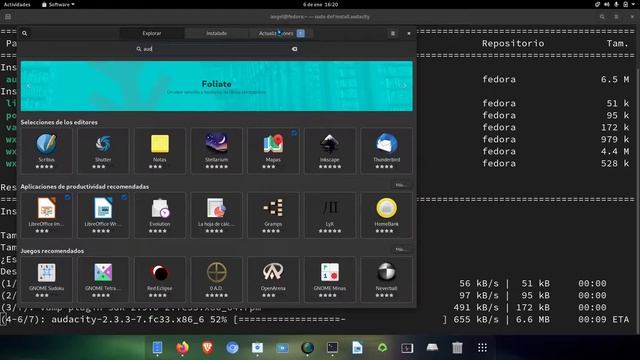Click the volume icon in top bar
The width and height of the screenshot is (640, 360).
pyautogui.click(x=607, y=4)
